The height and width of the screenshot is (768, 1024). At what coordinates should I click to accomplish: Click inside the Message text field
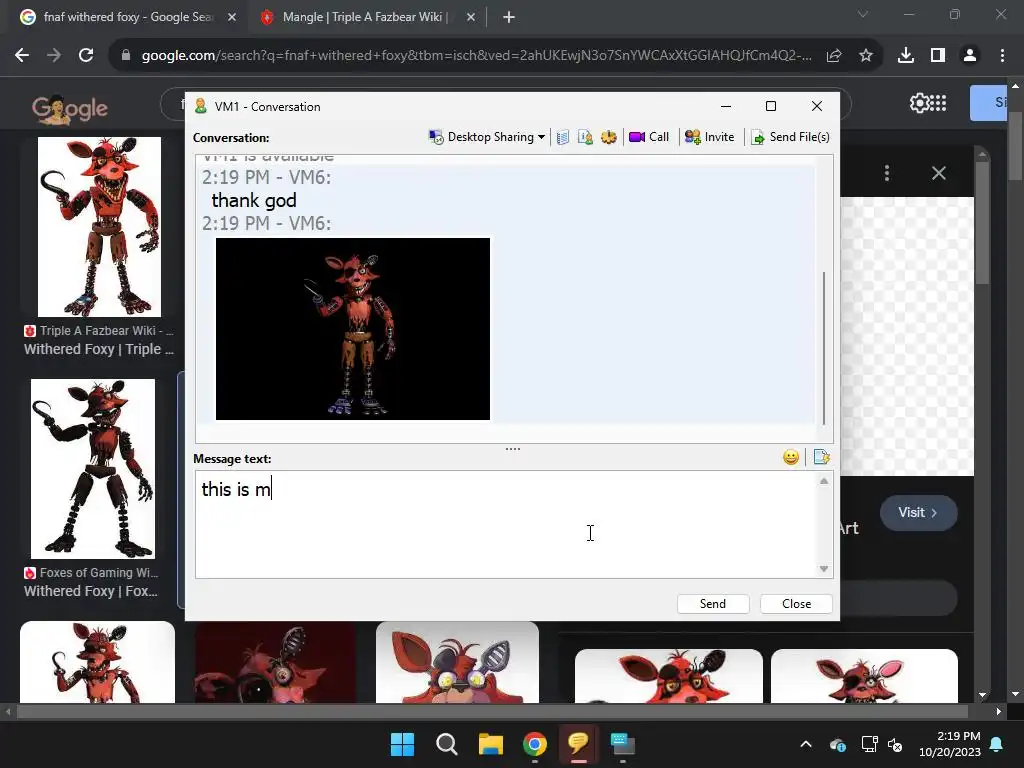pos(506,524)
